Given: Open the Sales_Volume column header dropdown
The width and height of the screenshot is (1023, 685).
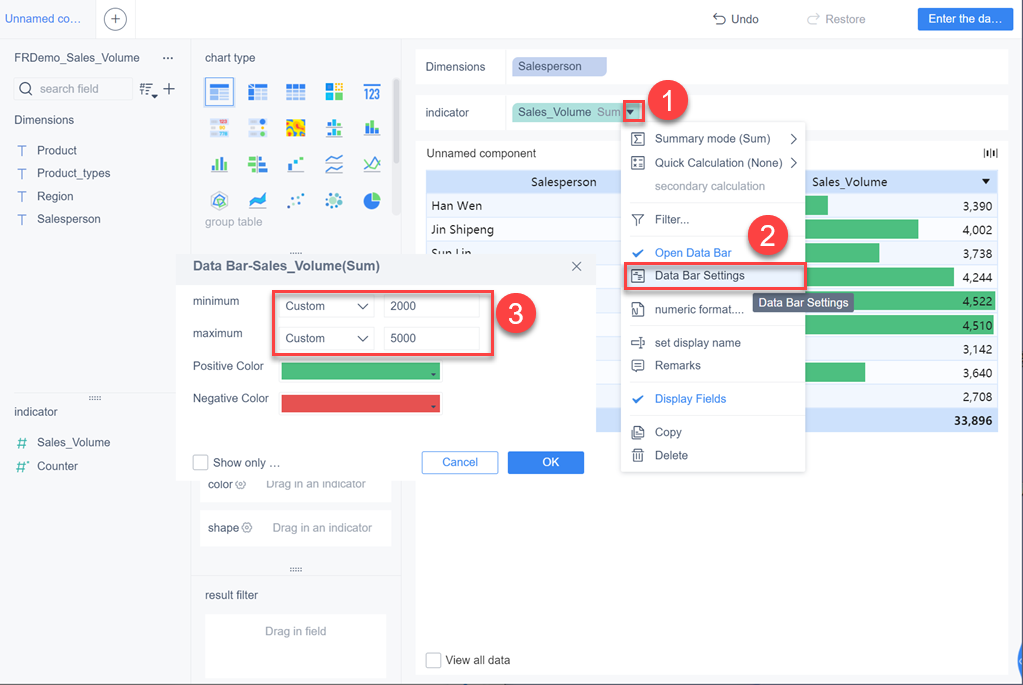Looking at the screenshot, I should coord(986,182).
